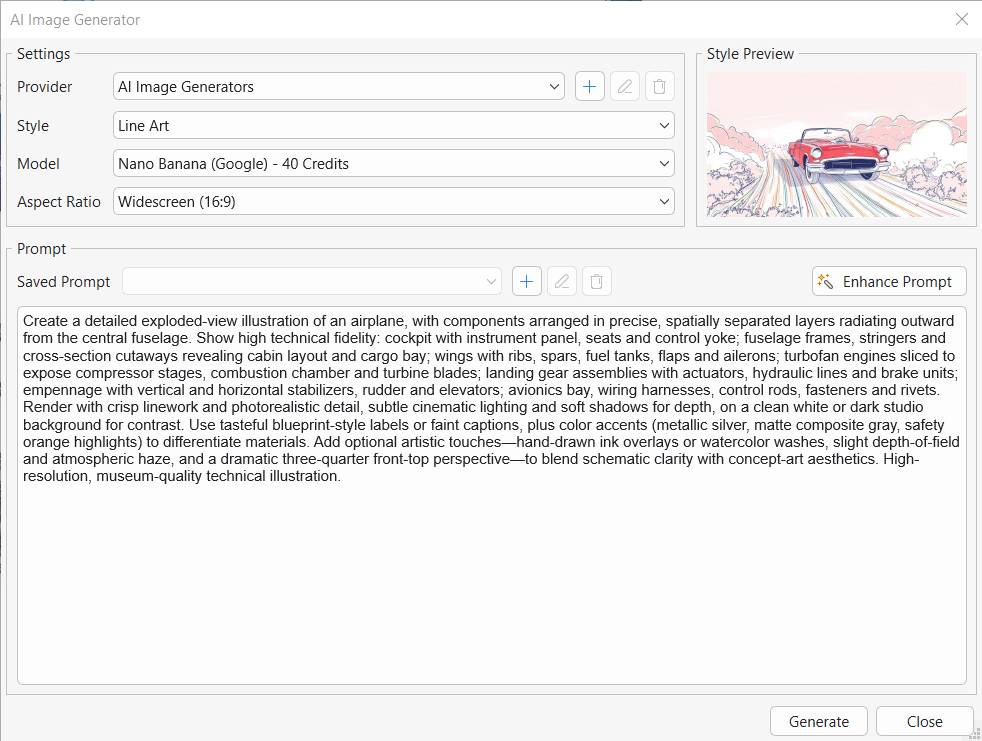Add a new provider with the plus icon
Image resolution: width=982 pixels, height=741 pixels.
tap(590, 87)
